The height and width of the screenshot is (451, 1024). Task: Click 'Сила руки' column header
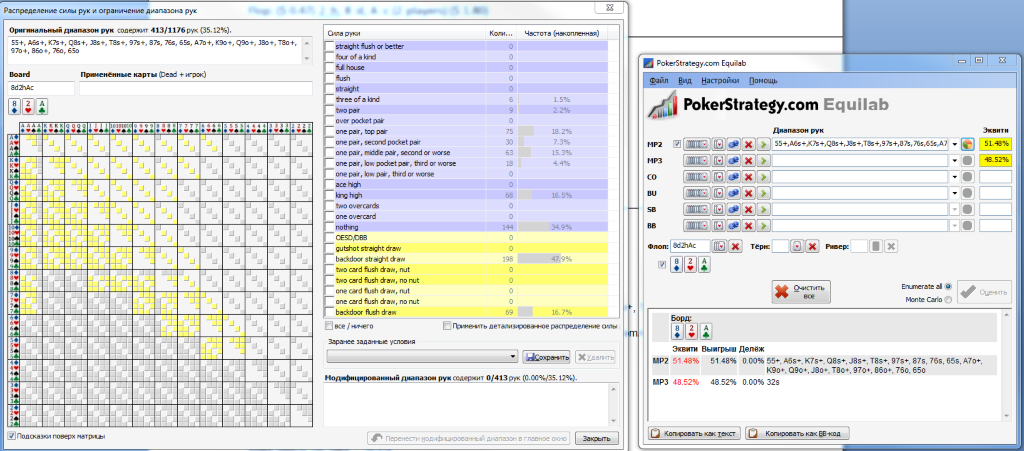[x=406, y=33]
